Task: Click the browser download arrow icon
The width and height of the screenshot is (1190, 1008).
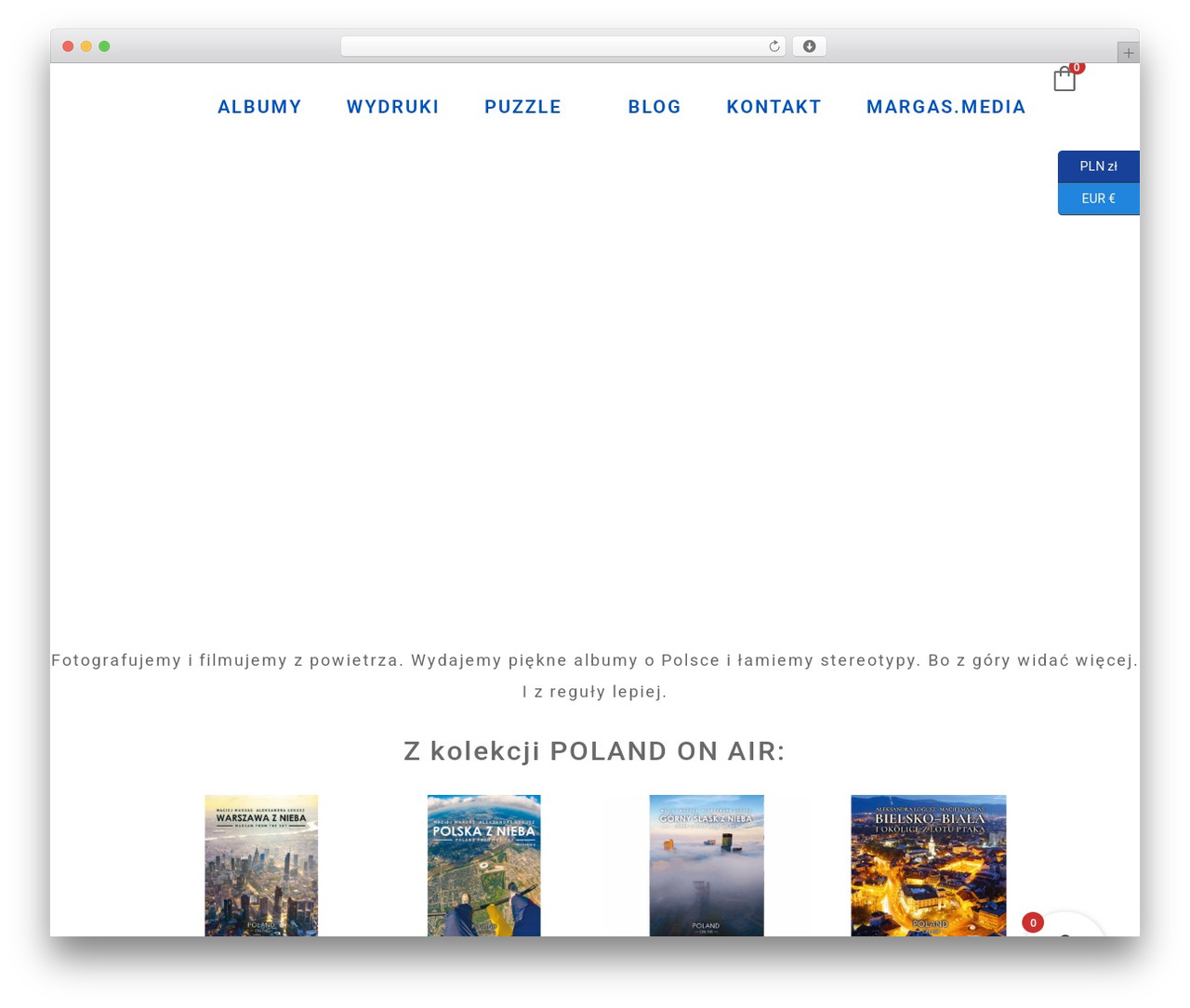Action: pos(809,46)
